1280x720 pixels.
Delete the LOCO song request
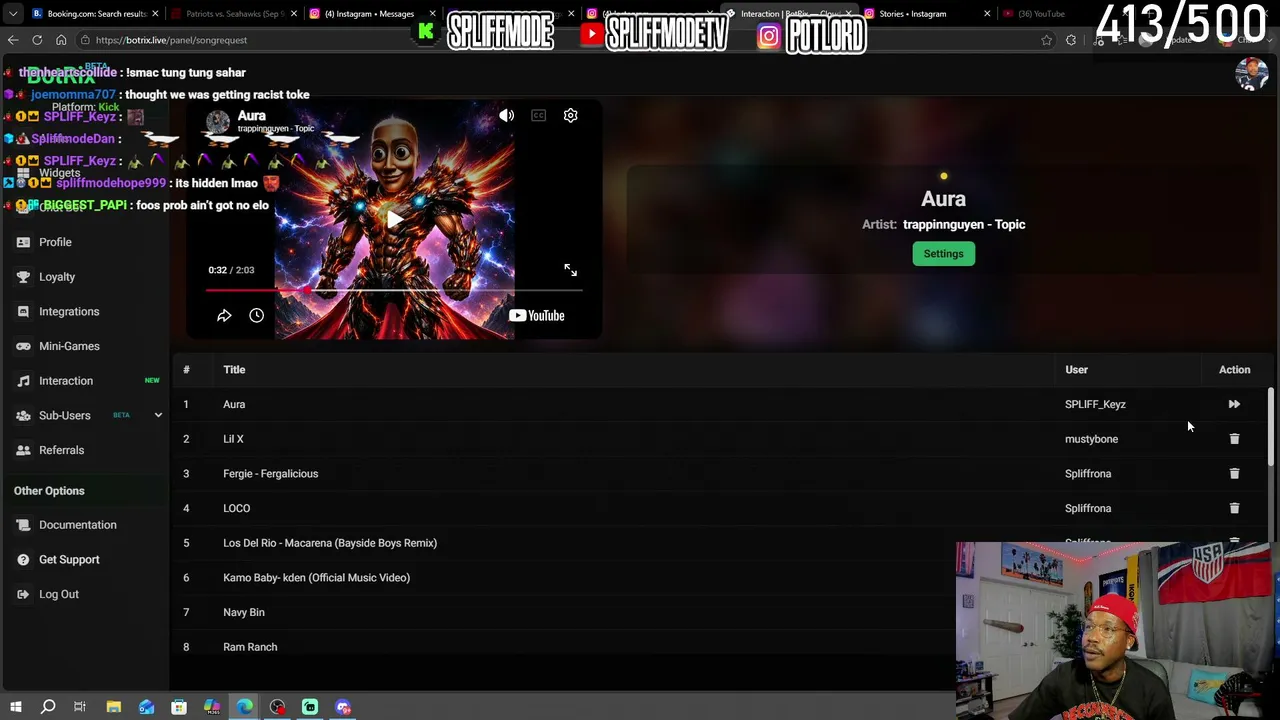(x=1234, y=508)
